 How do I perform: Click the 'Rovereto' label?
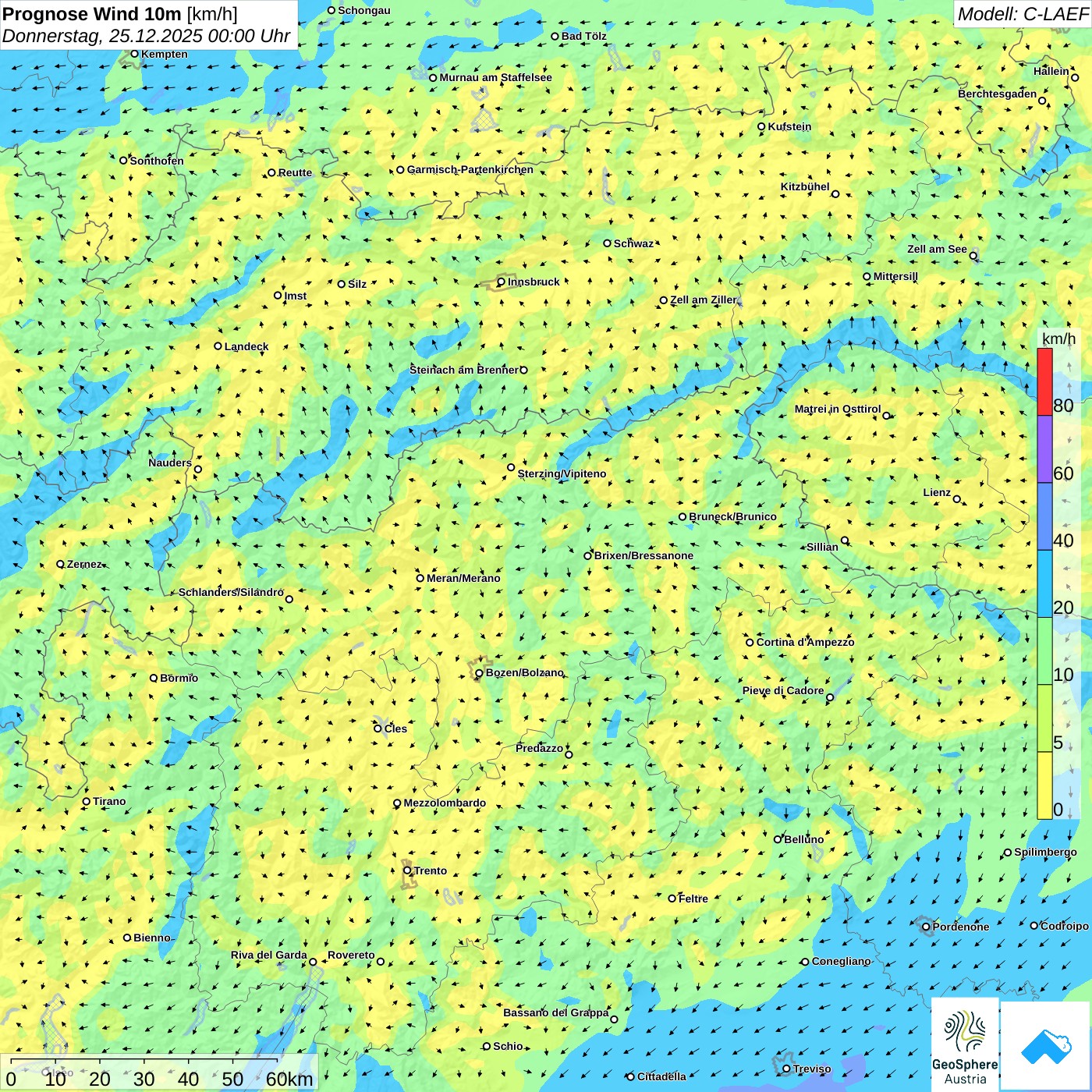[x=352, y=955]
